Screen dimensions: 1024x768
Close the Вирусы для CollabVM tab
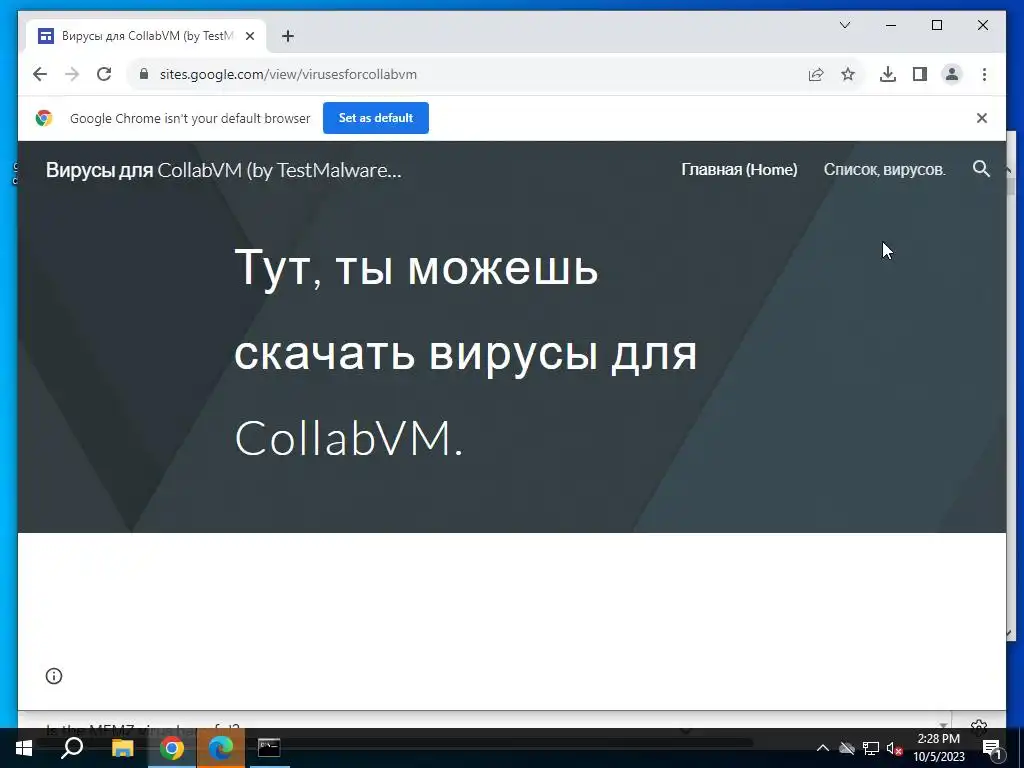coord(249,36)
